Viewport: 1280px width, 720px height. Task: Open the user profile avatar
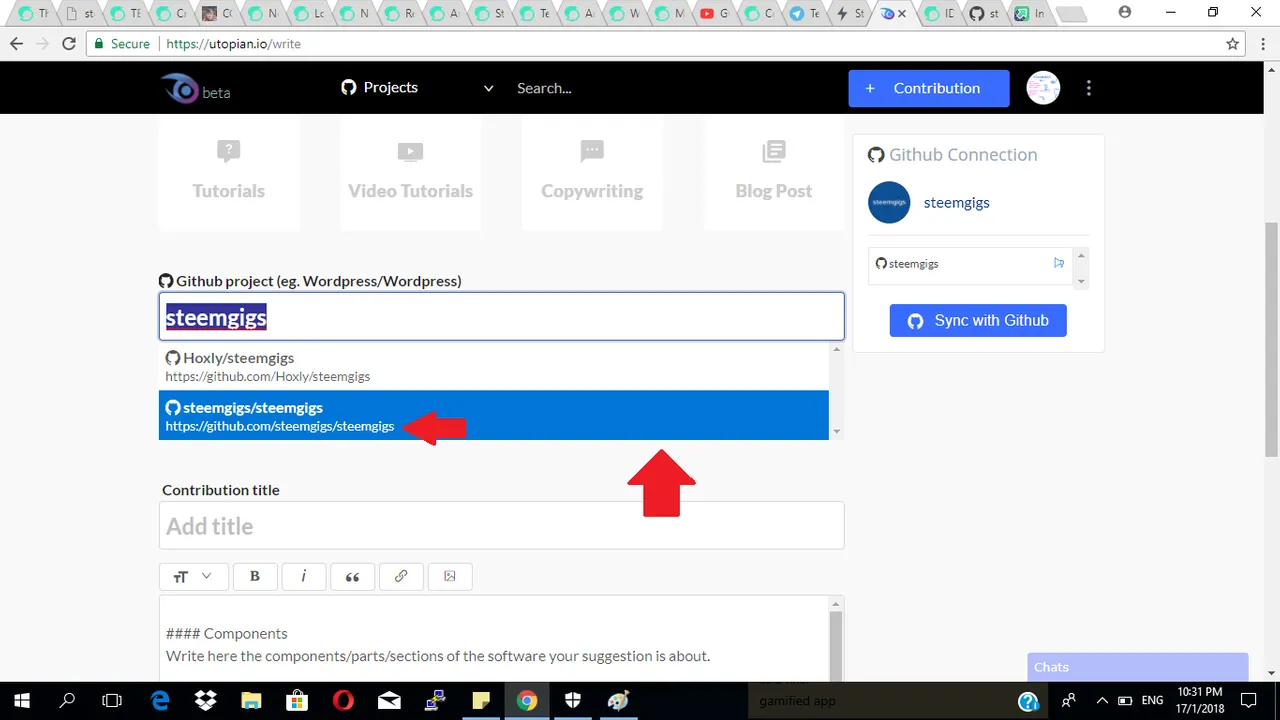tap(1043, 88)
